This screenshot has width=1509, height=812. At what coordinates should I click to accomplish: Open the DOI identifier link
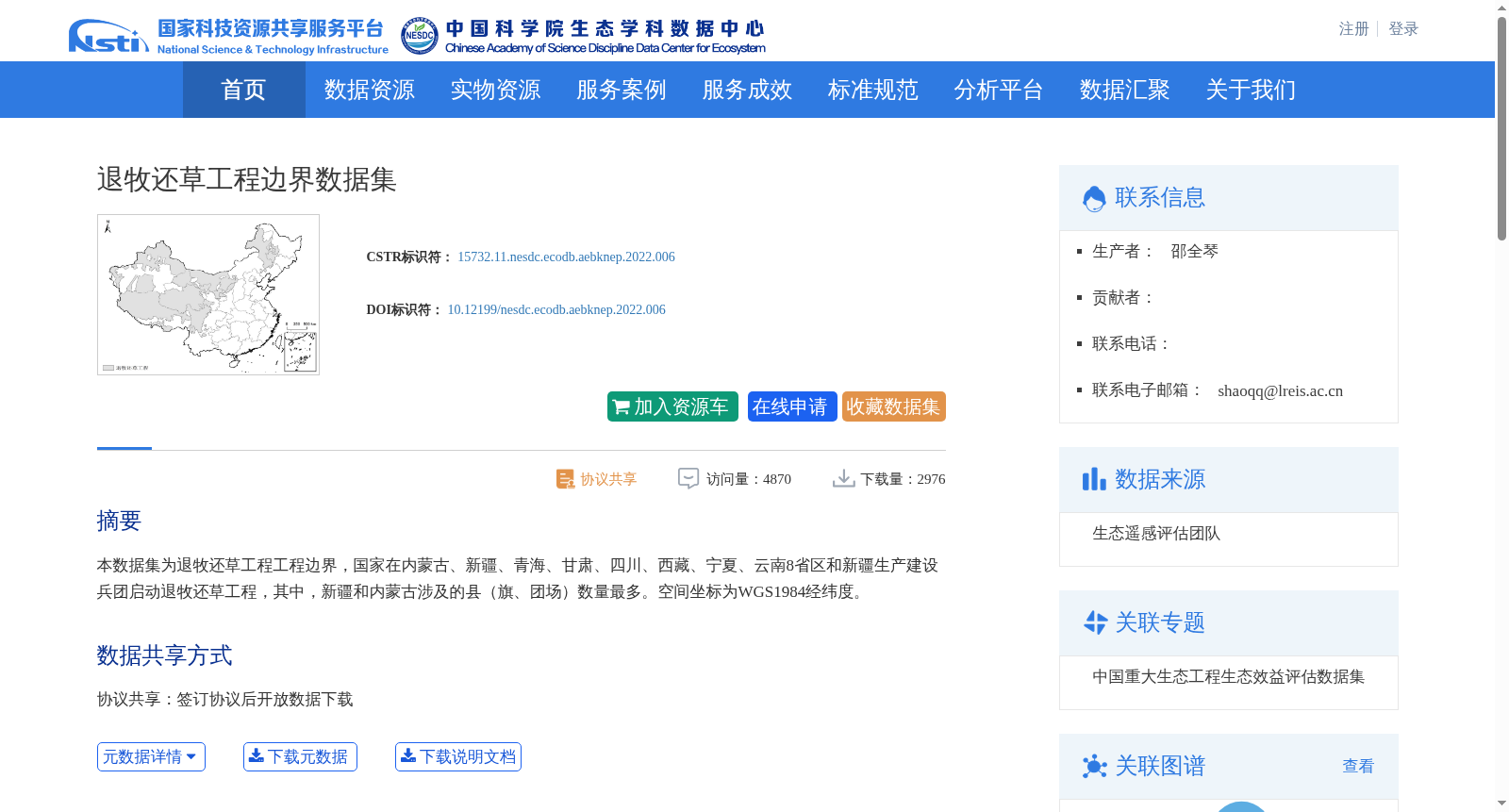point(556,309)
